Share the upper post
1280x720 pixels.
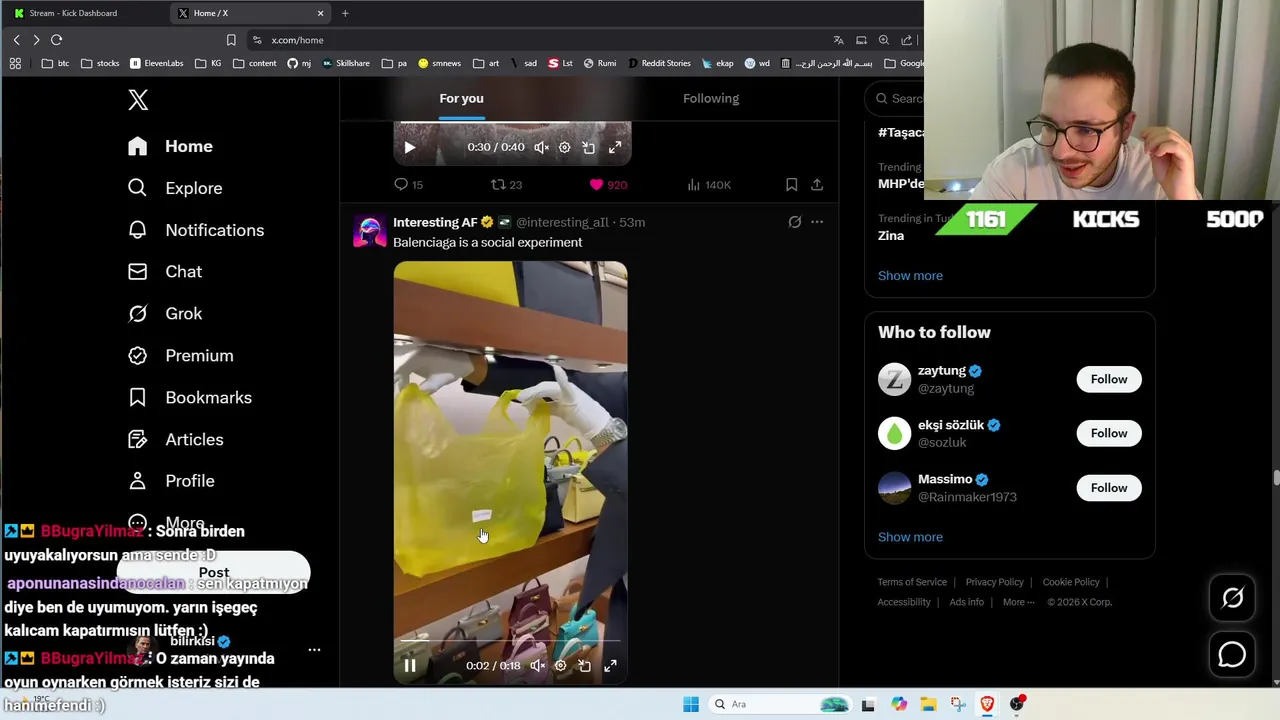pyautogui.click(x=817, y=185)
